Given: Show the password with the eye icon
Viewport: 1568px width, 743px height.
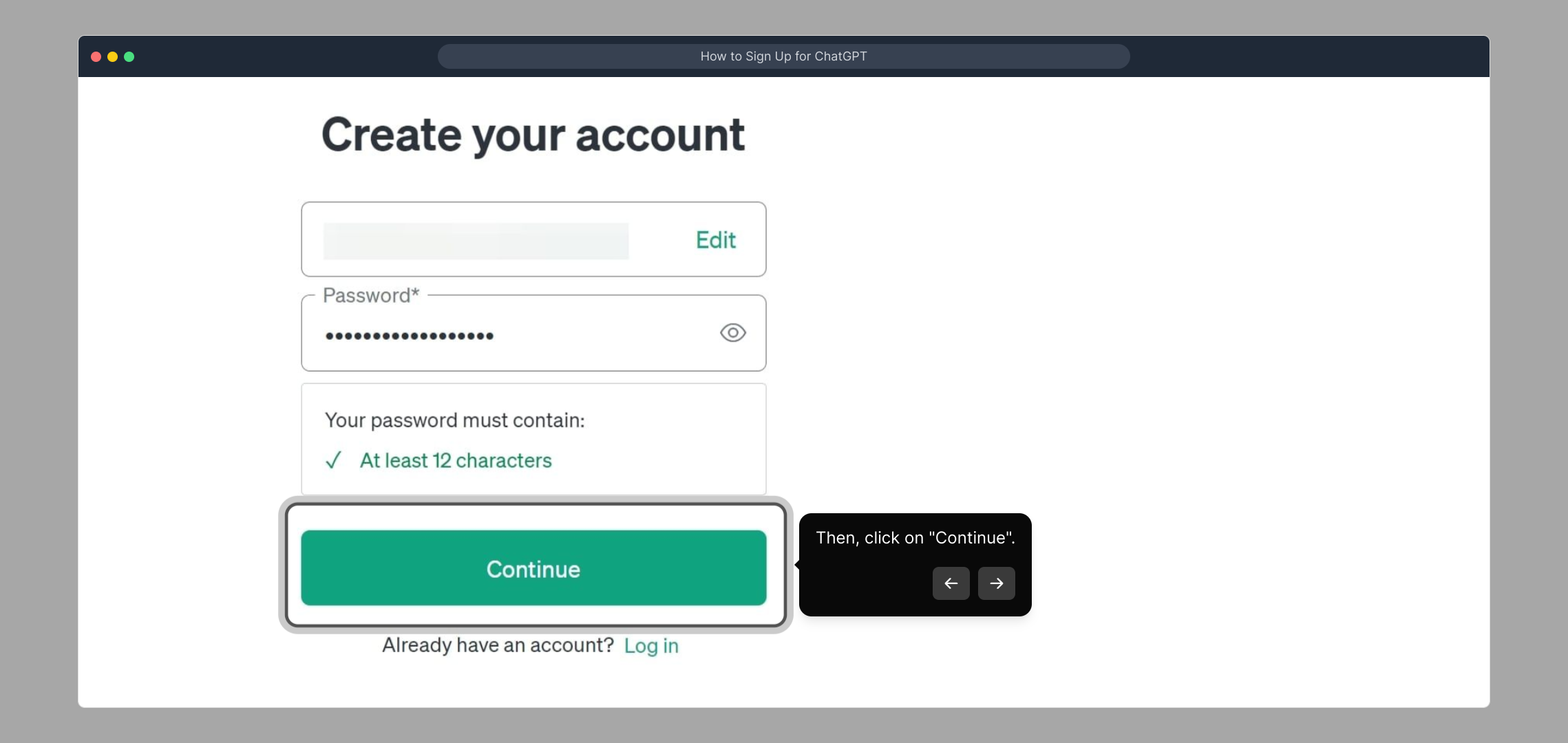Looking at the screenshot, I should pos(732,333).
